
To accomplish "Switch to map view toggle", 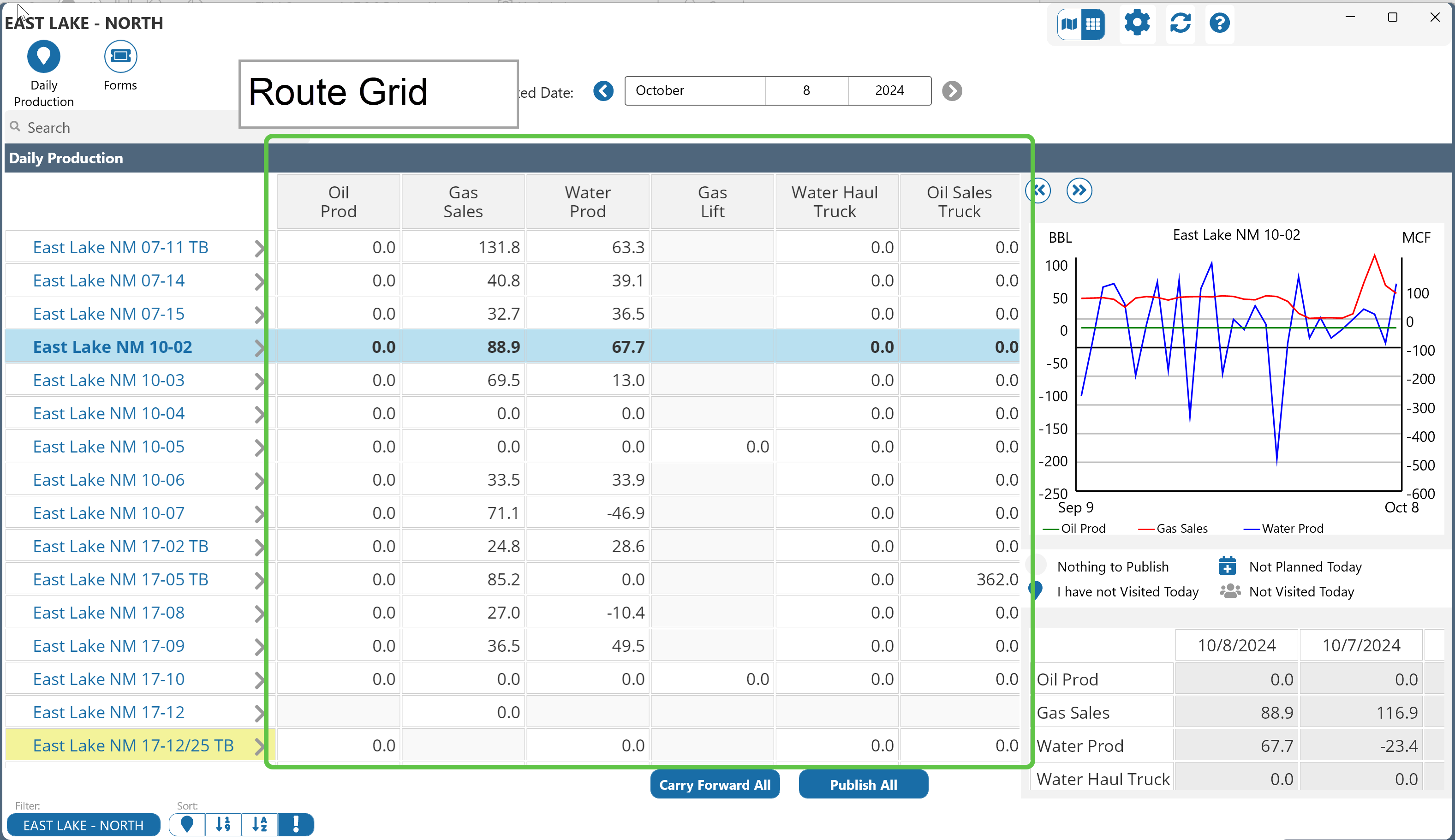I will [1069, 24].
